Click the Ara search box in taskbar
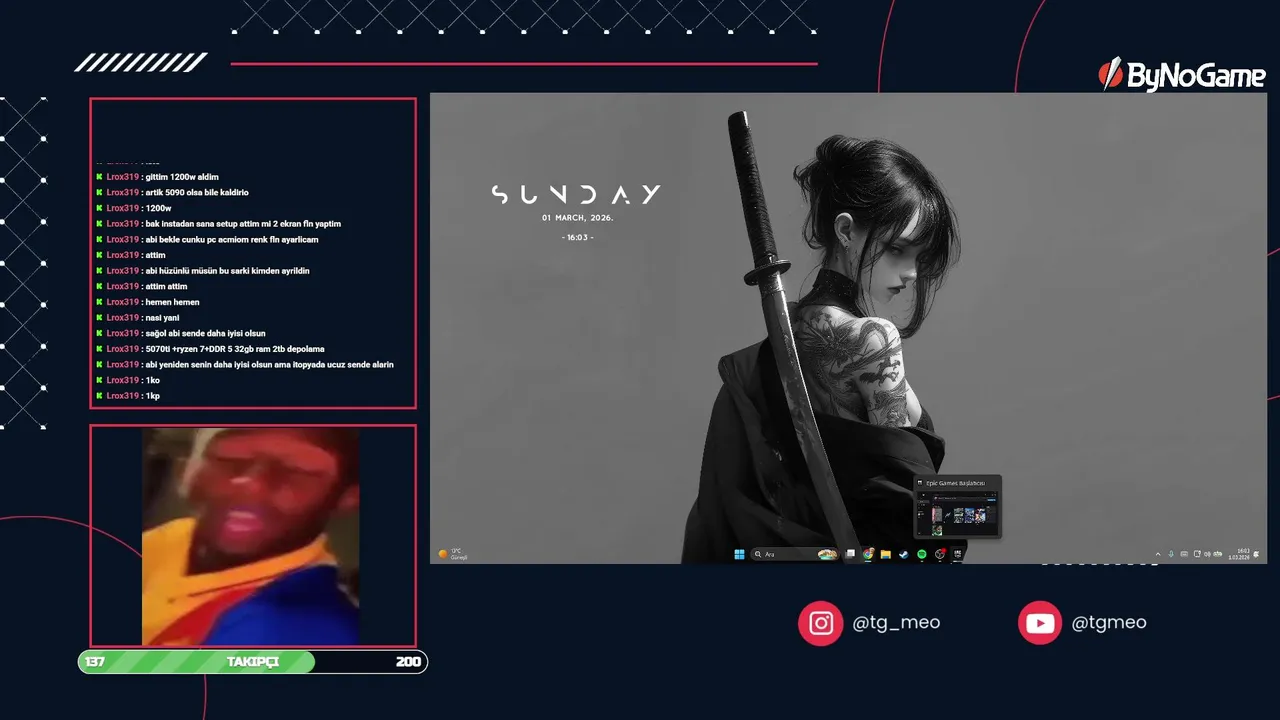Screen dimensions: 1280x720 [x=795, y=554]
